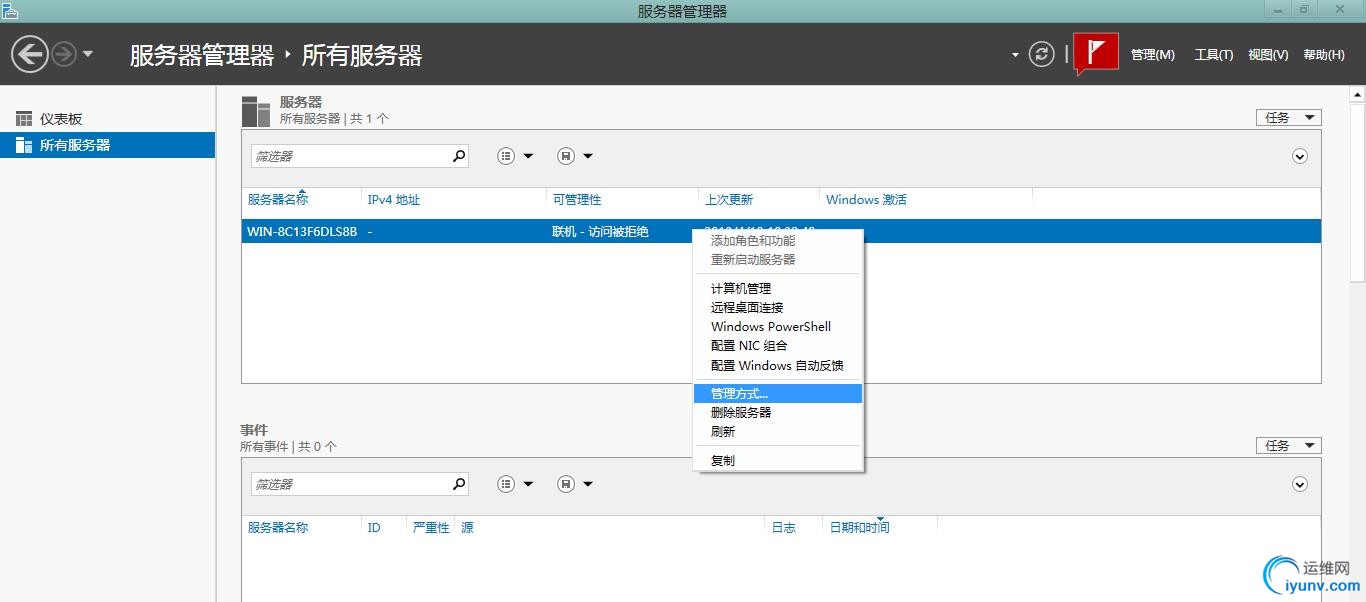This screenshot has height=602, width=1366.
Task: Click the 联机 - 访问被拒绝 status cell
Action: coord(600,232)
